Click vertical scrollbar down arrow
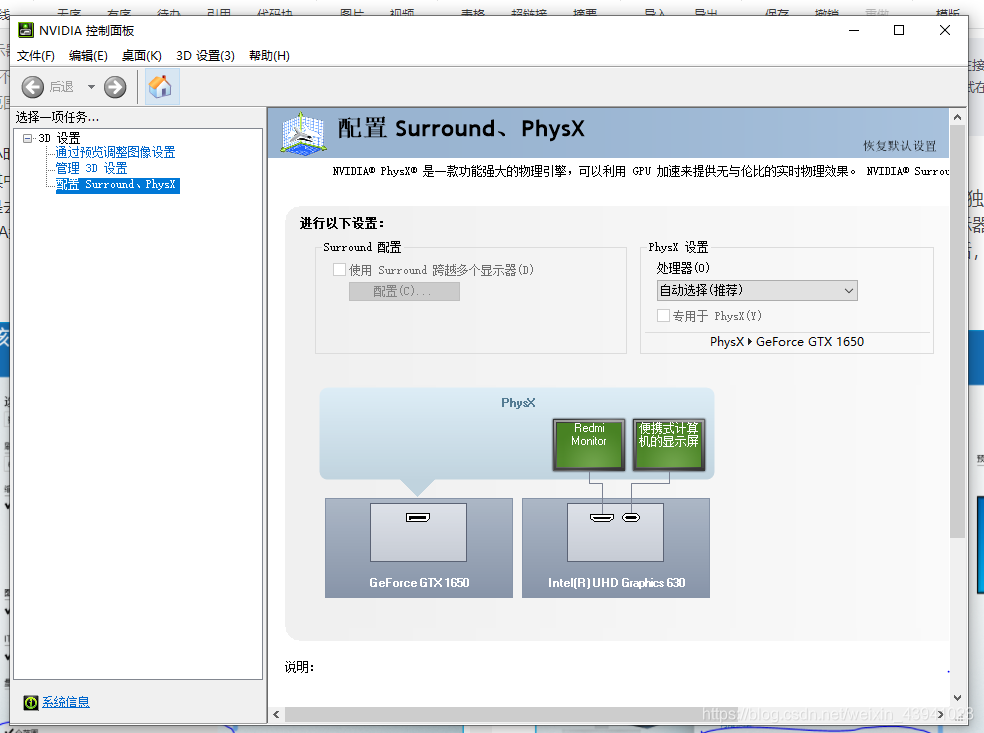The image size is (984, 733). [x=957, y=697]
